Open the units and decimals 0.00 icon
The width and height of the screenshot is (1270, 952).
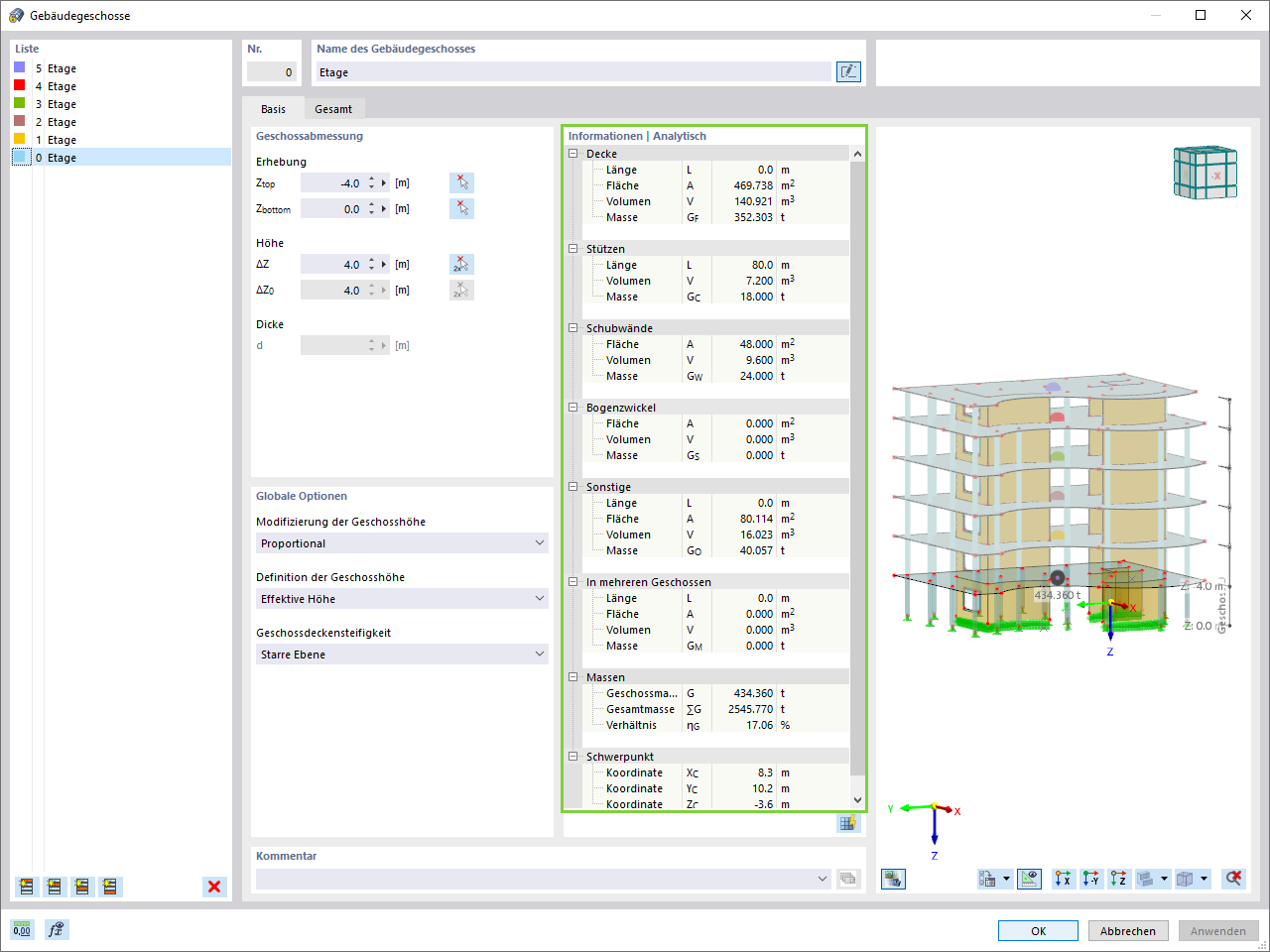(x=22, y=930)
